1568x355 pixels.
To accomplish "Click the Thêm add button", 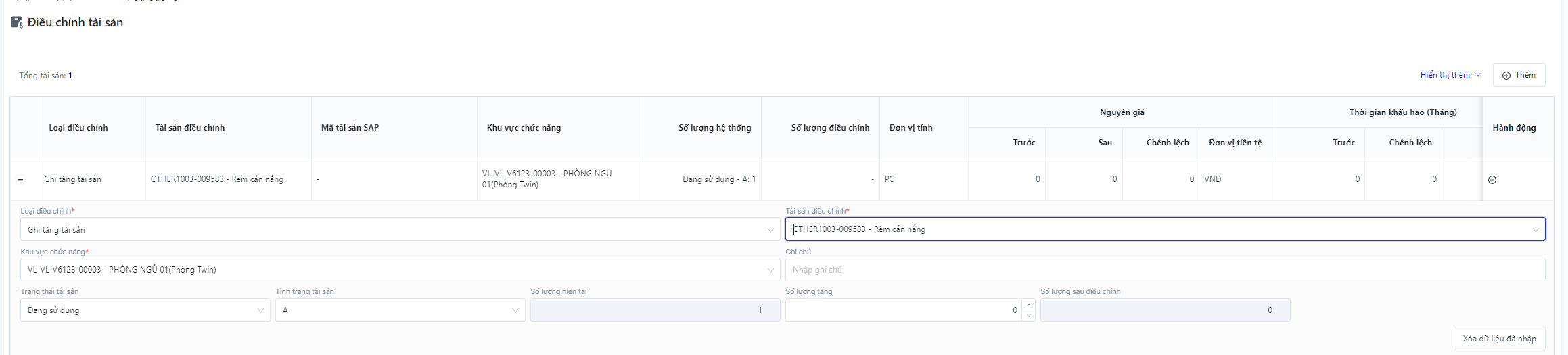I will pyautogui.click(x=1519, y=75).
